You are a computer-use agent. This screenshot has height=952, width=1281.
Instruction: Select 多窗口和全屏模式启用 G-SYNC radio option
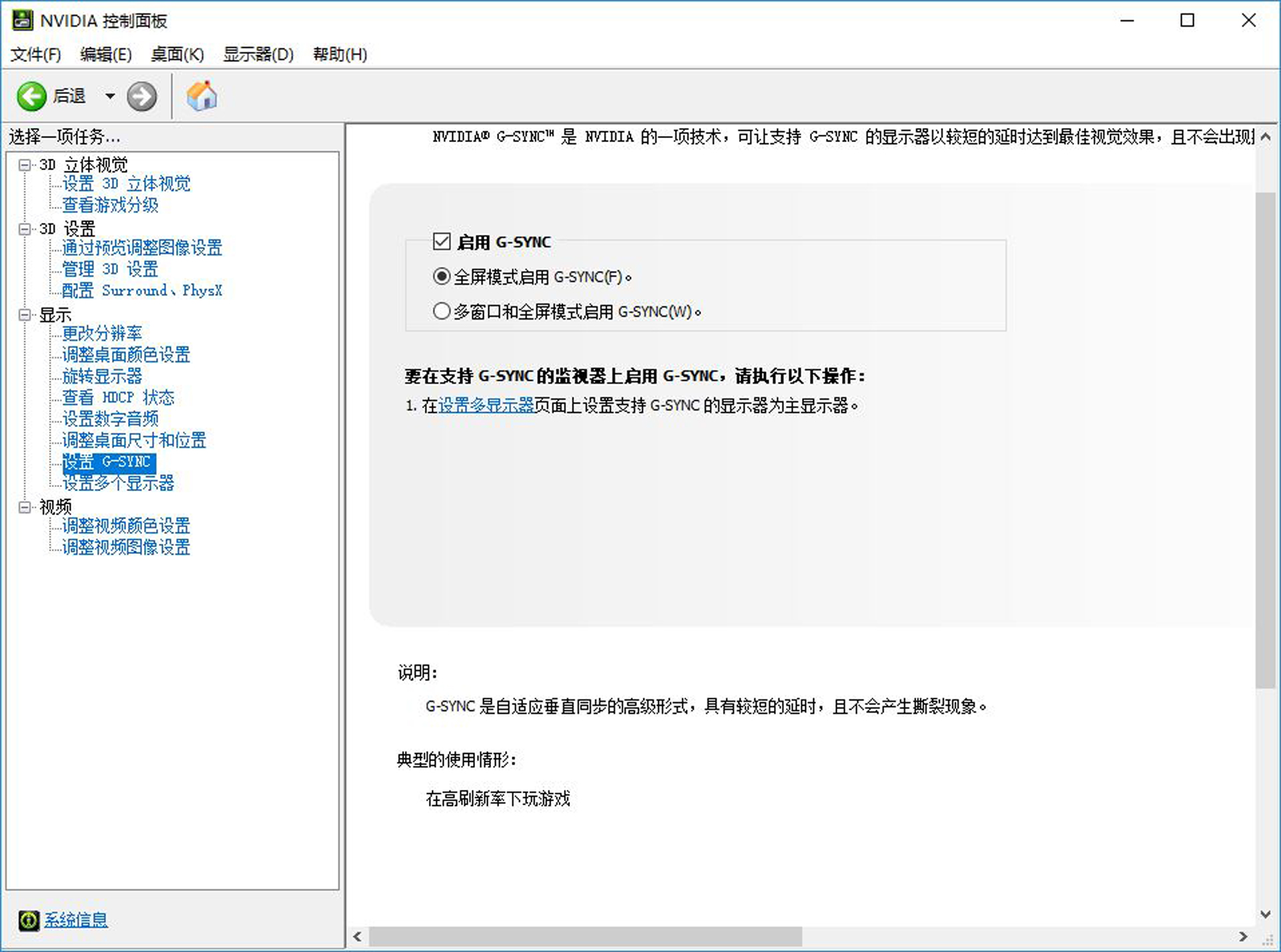[x=442, y=310]
